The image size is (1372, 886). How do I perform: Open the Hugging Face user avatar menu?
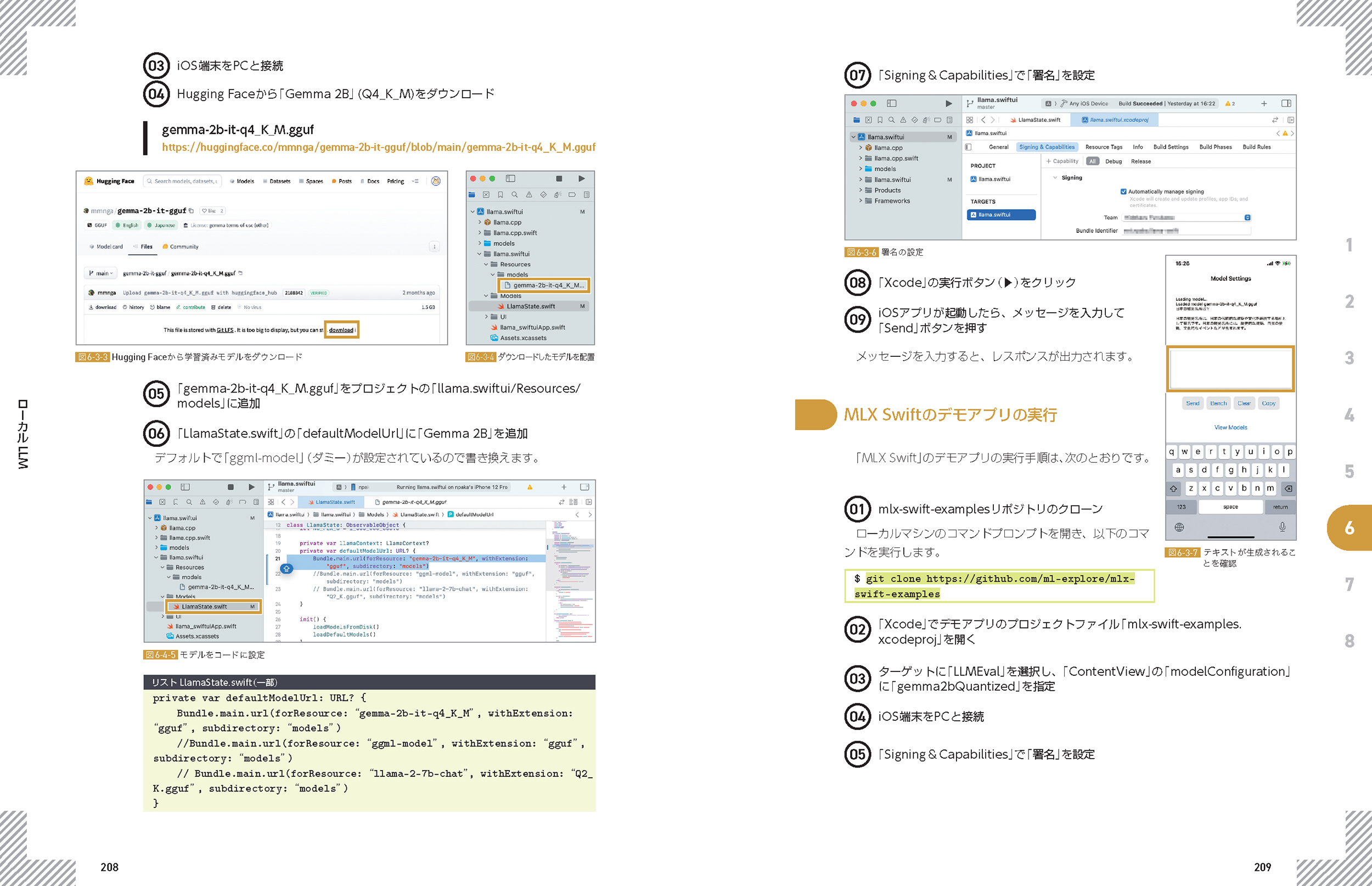[435, 181]
